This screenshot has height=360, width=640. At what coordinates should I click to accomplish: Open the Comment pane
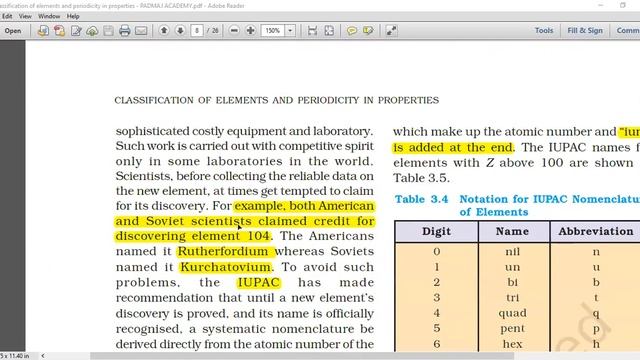point(628,31)
